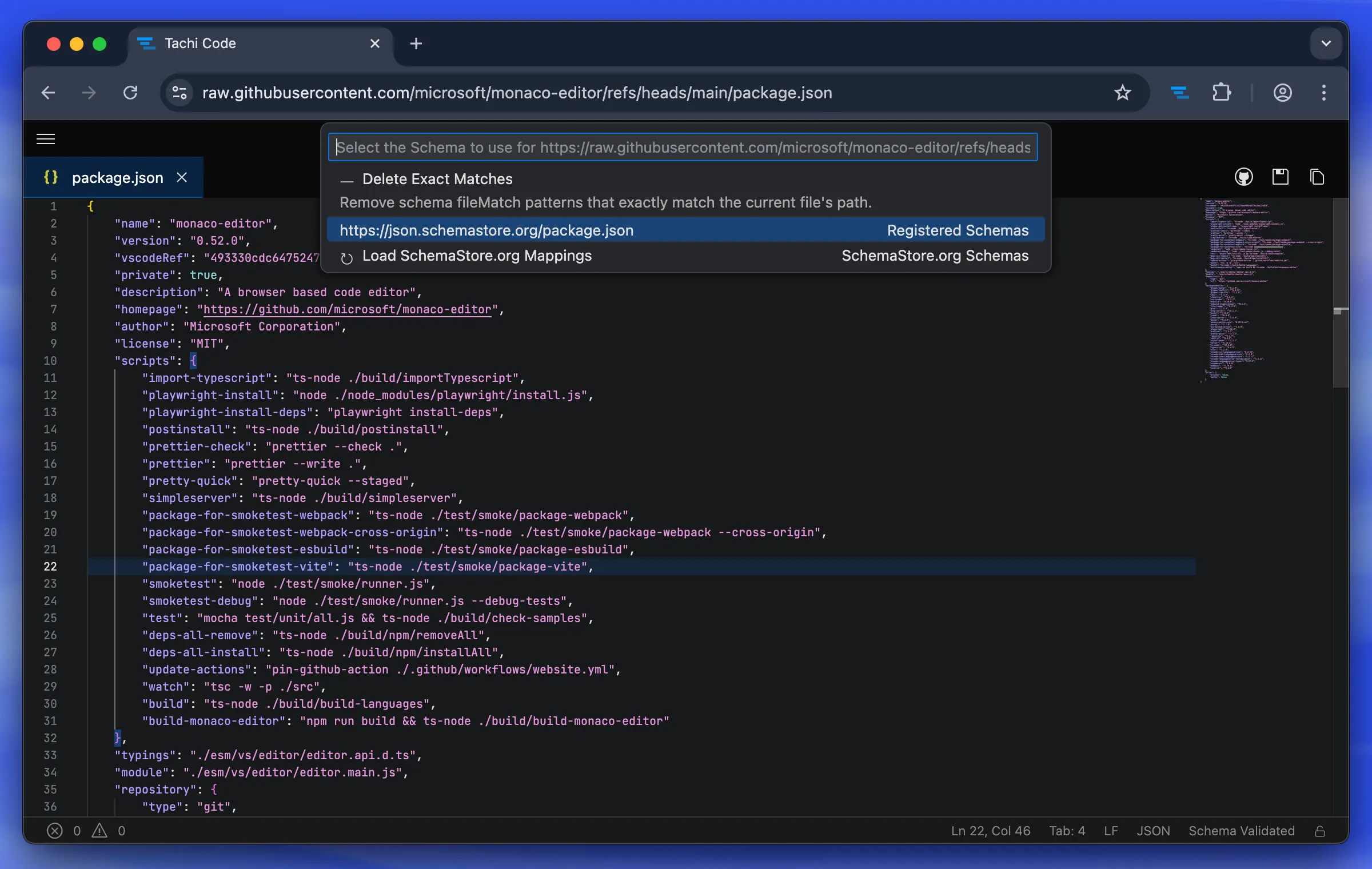The width and height of the screenshot is (1372, 869).
Task: Open the browser extensions puzzle icon
Action: coord(1221,93)
